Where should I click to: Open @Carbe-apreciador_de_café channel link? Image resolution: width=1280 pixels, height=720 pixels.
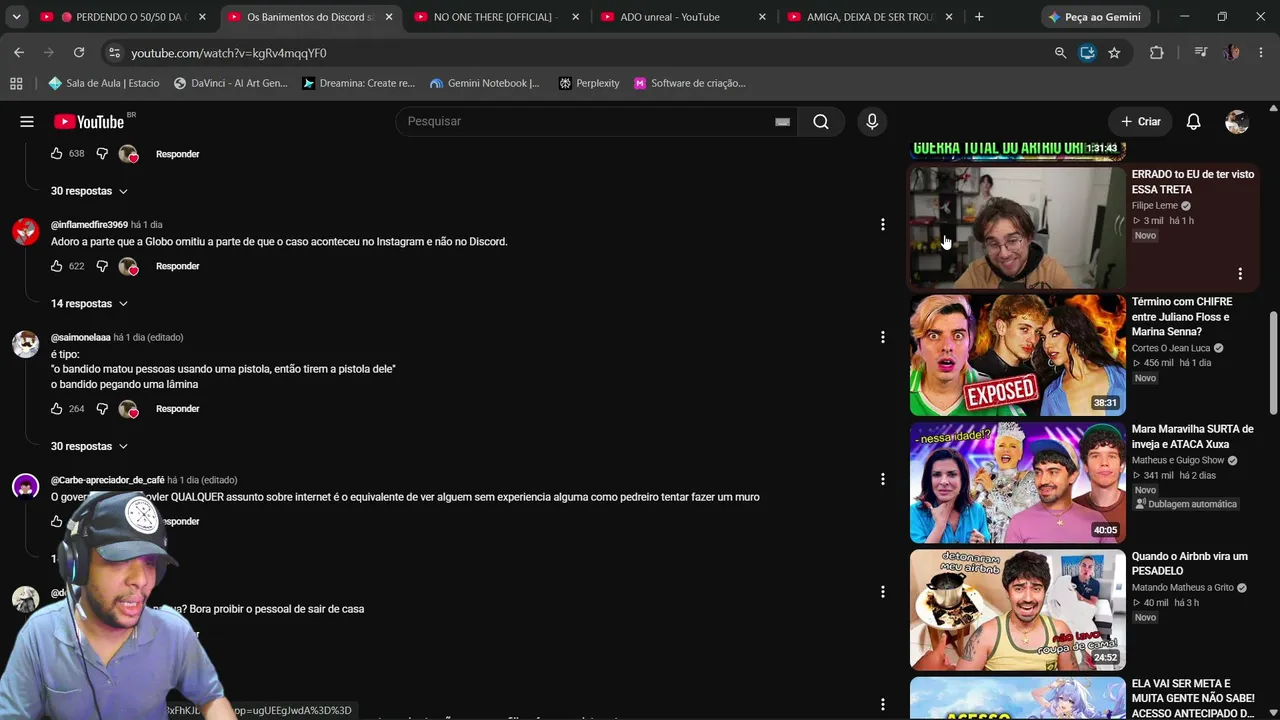tap(108, 480)
